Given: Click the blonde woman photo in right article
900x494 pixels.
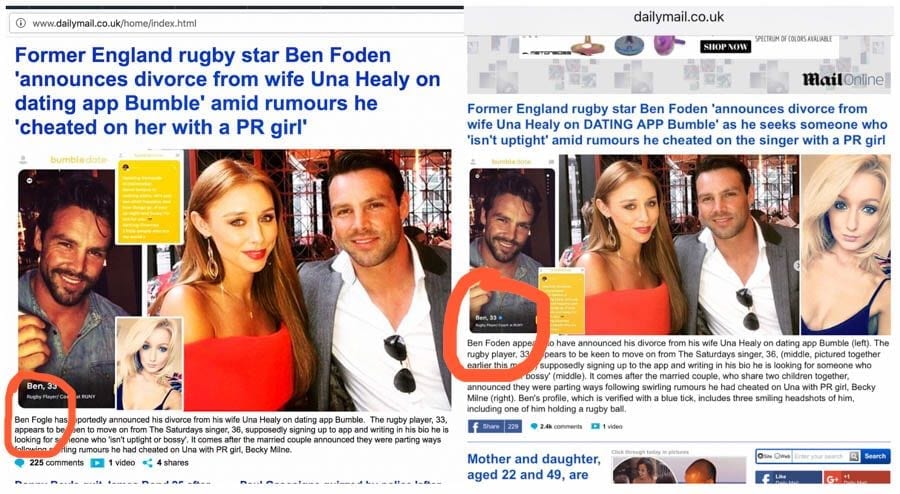Looking at the screenshot, I should point(845,244).
